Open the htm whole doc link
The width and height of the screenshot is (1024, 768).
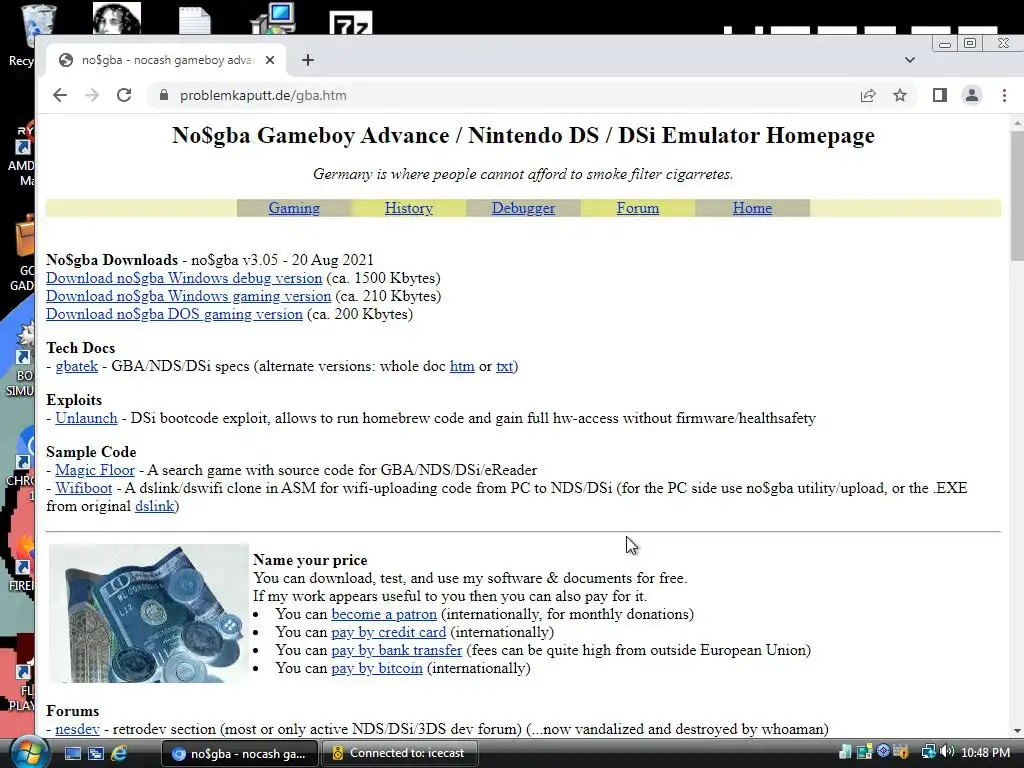click(462, 366)
